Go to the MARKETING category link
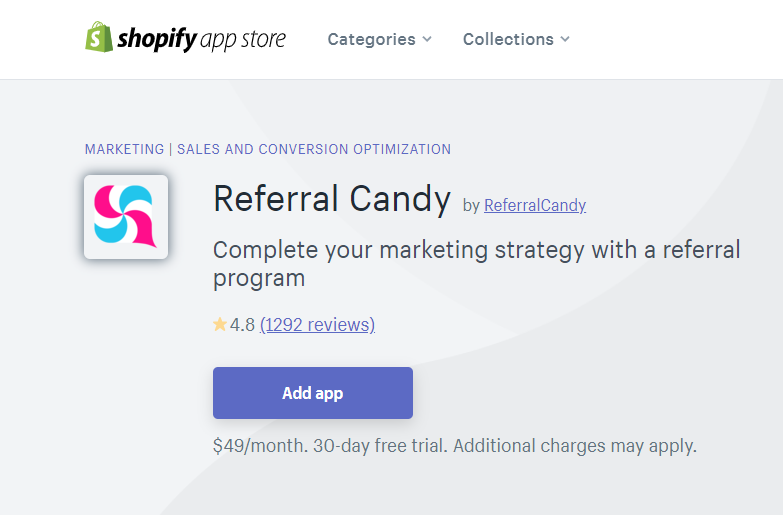This screenshot has height=515, width=783. [x=124, y=149]
